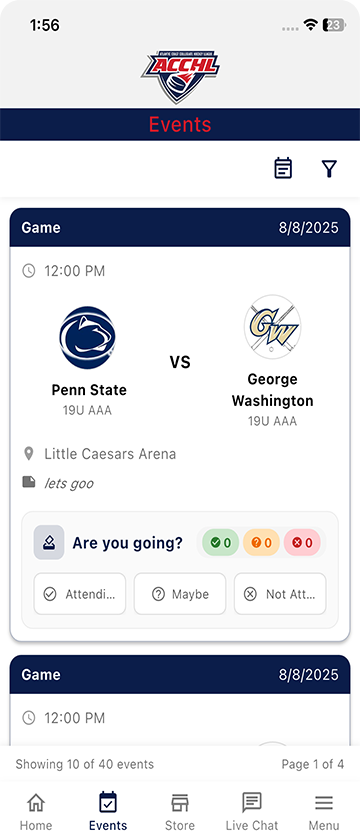Go to the Home tab

[x=36, y=811]
